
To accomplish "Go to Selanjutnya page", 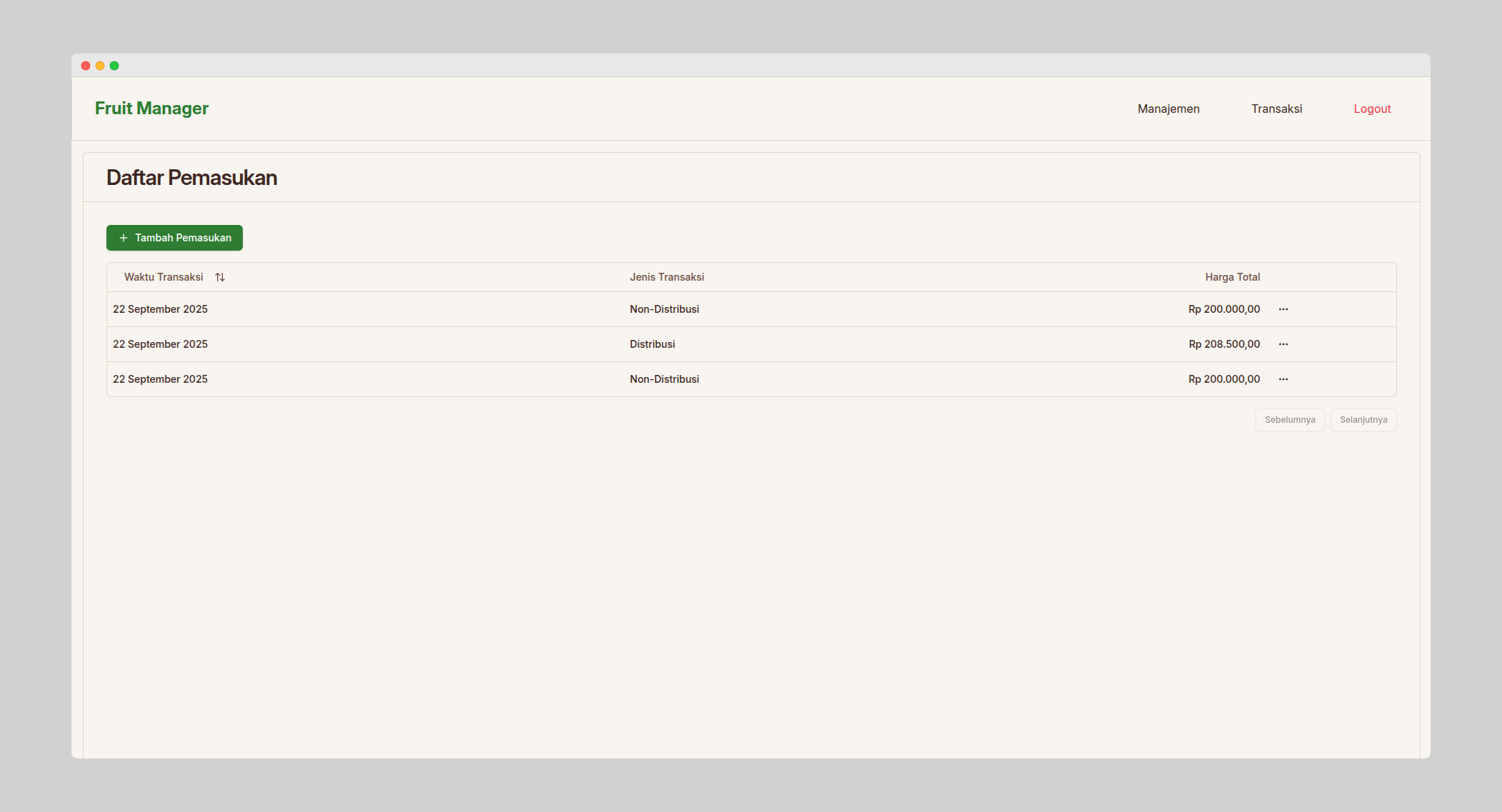I will pos(1363,420).
